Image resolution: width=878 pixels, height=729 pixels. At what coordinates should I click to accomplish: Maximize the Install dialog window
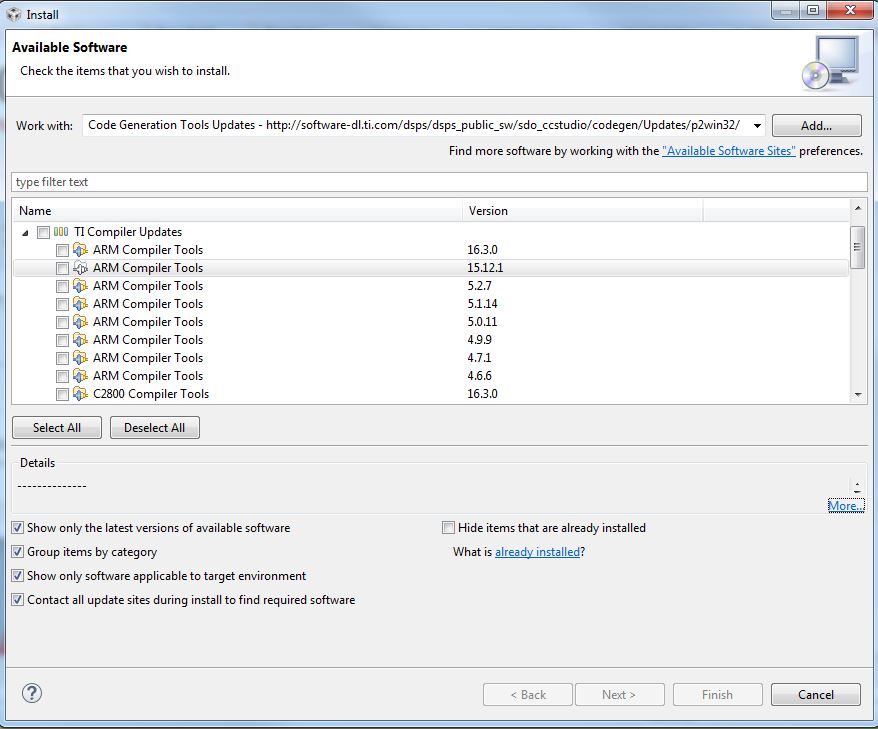(x=813, y=10)
